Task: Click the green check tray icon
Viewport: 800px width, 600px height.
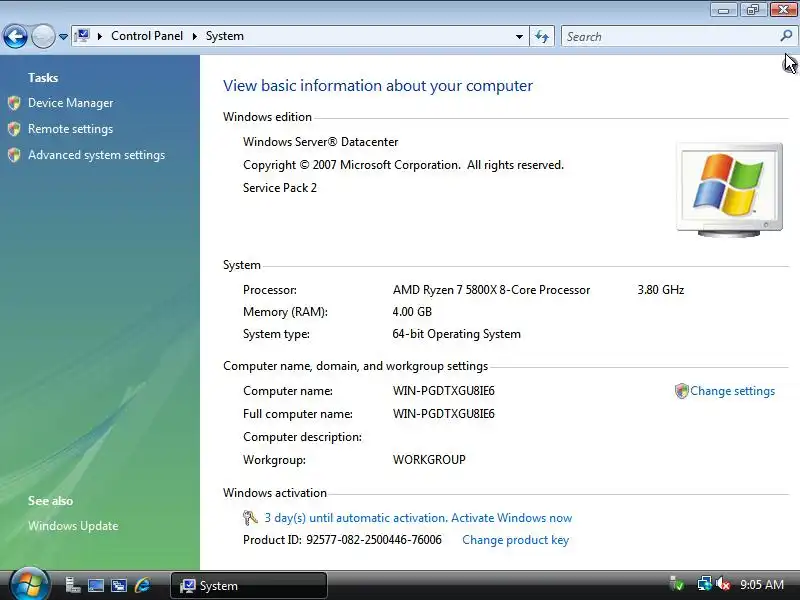Action: (677, 584)
